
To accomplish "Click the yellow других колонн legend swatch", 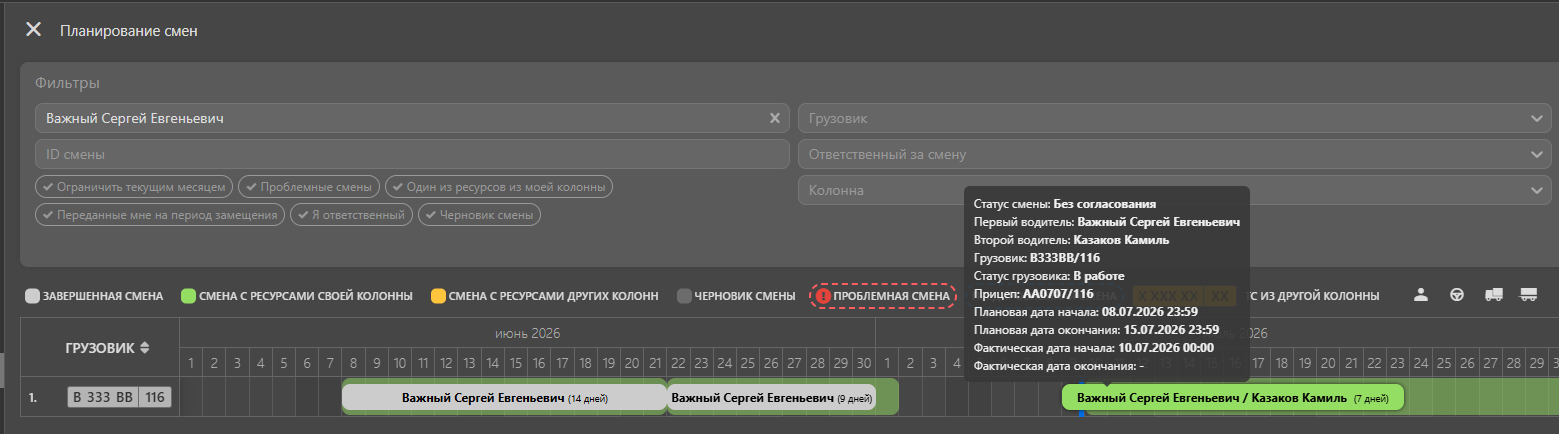I will coord(437,296).
